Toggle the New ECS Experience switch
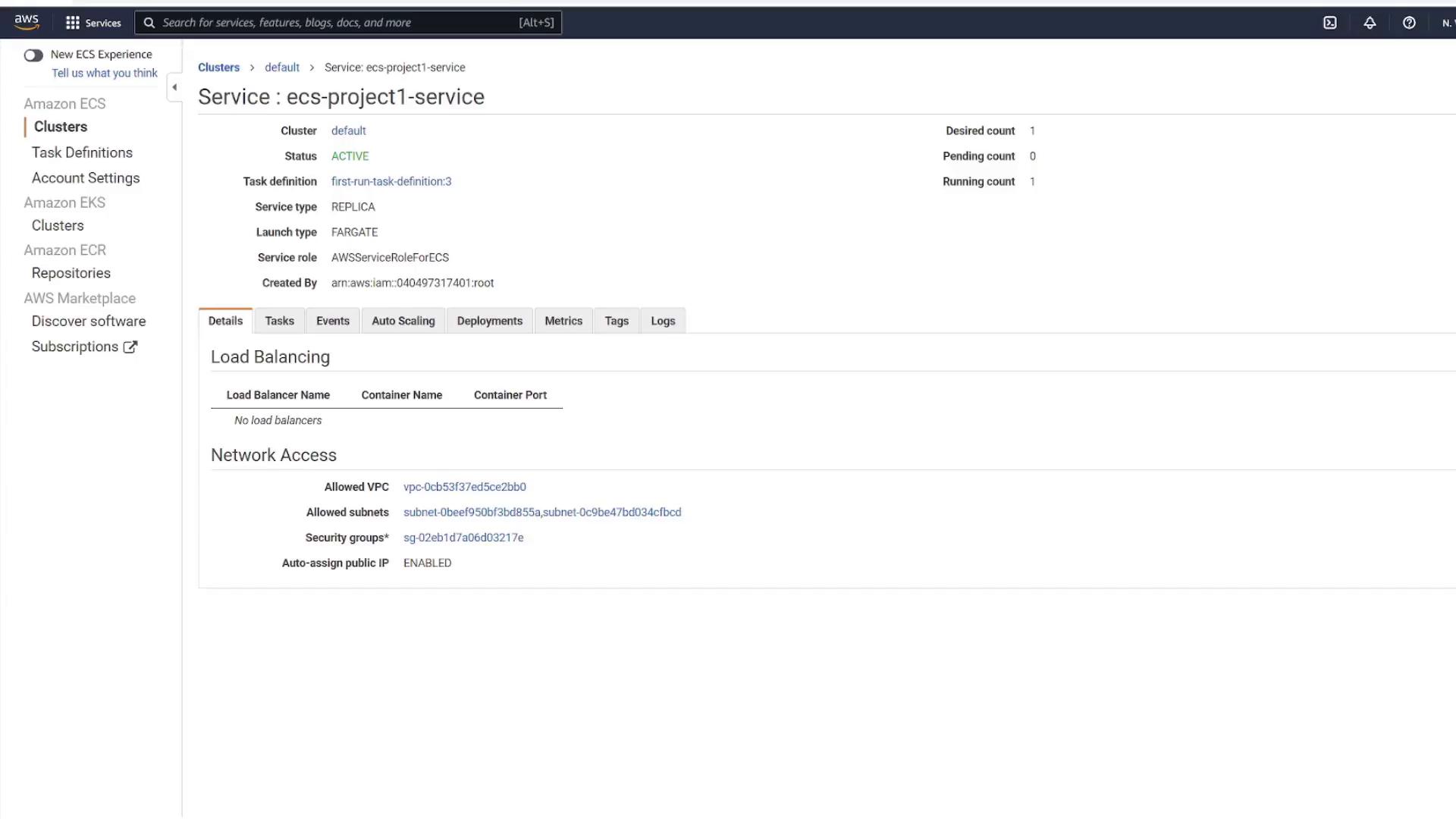The image size is (1456, 819). click(33, 55)
